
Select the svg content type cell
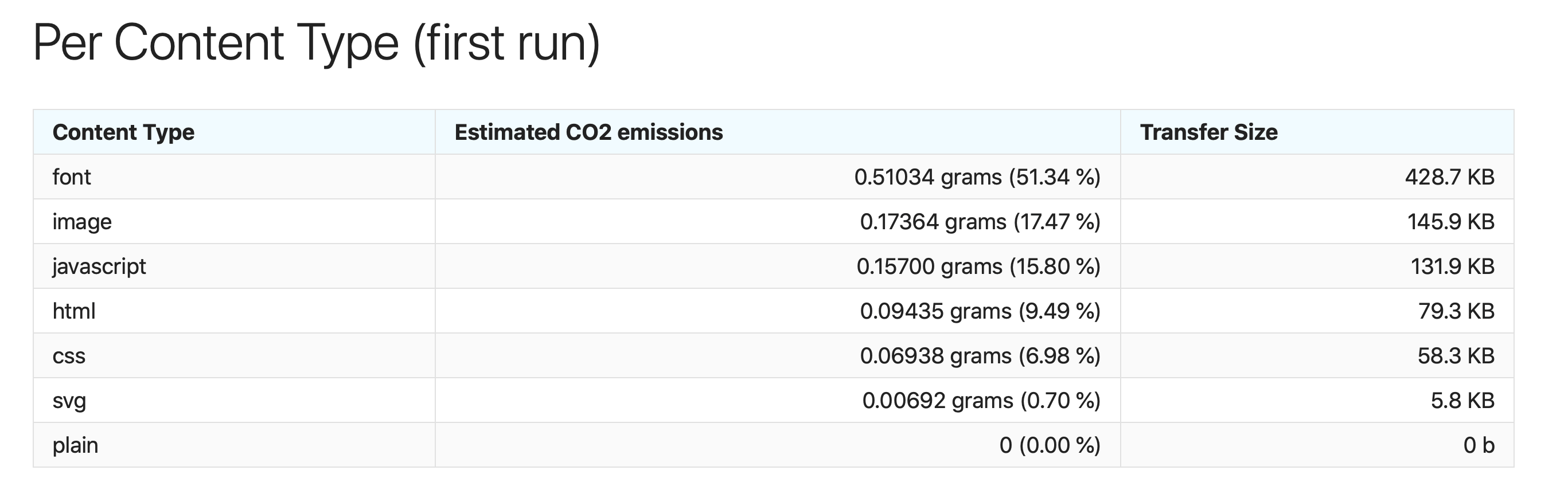coord(69,401)
